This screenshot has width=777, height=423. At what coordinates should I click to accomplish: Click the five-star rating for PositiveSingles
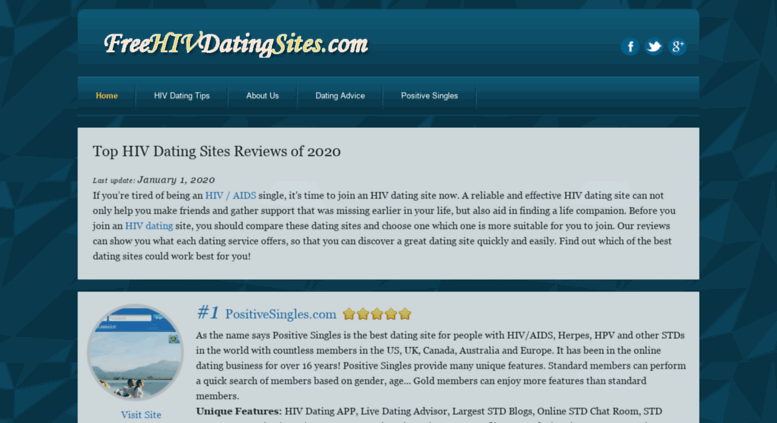point(377,314)
